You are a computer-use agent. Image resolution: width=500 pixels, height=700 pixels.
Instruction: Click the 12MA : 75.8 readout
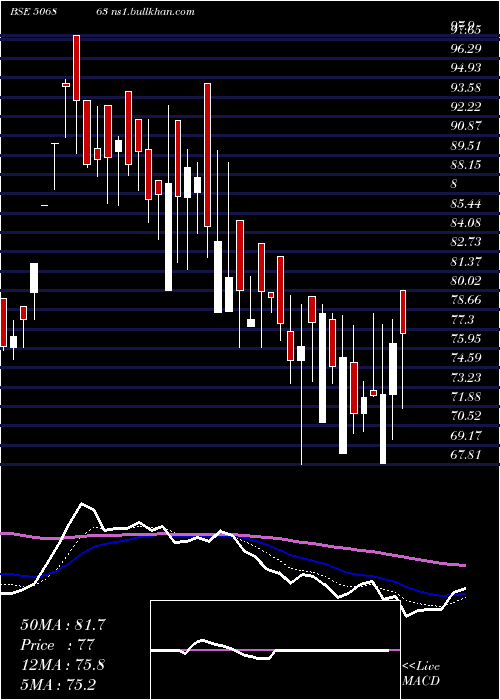(x=63, y=665)
